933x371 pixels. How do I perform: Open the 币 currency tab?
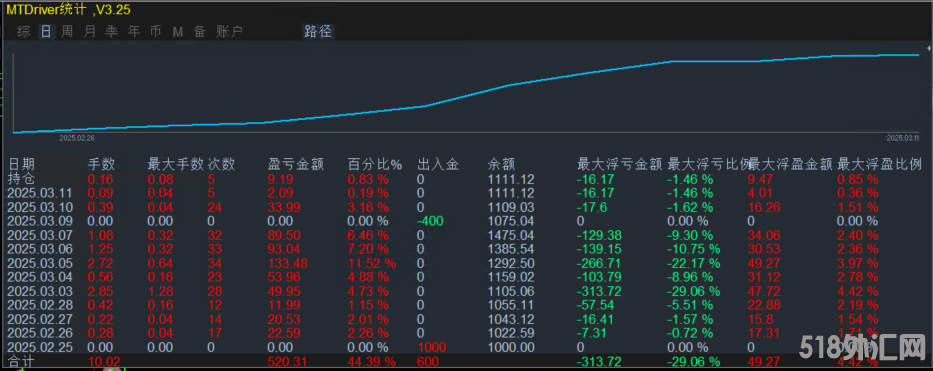[x=155, y=32]
